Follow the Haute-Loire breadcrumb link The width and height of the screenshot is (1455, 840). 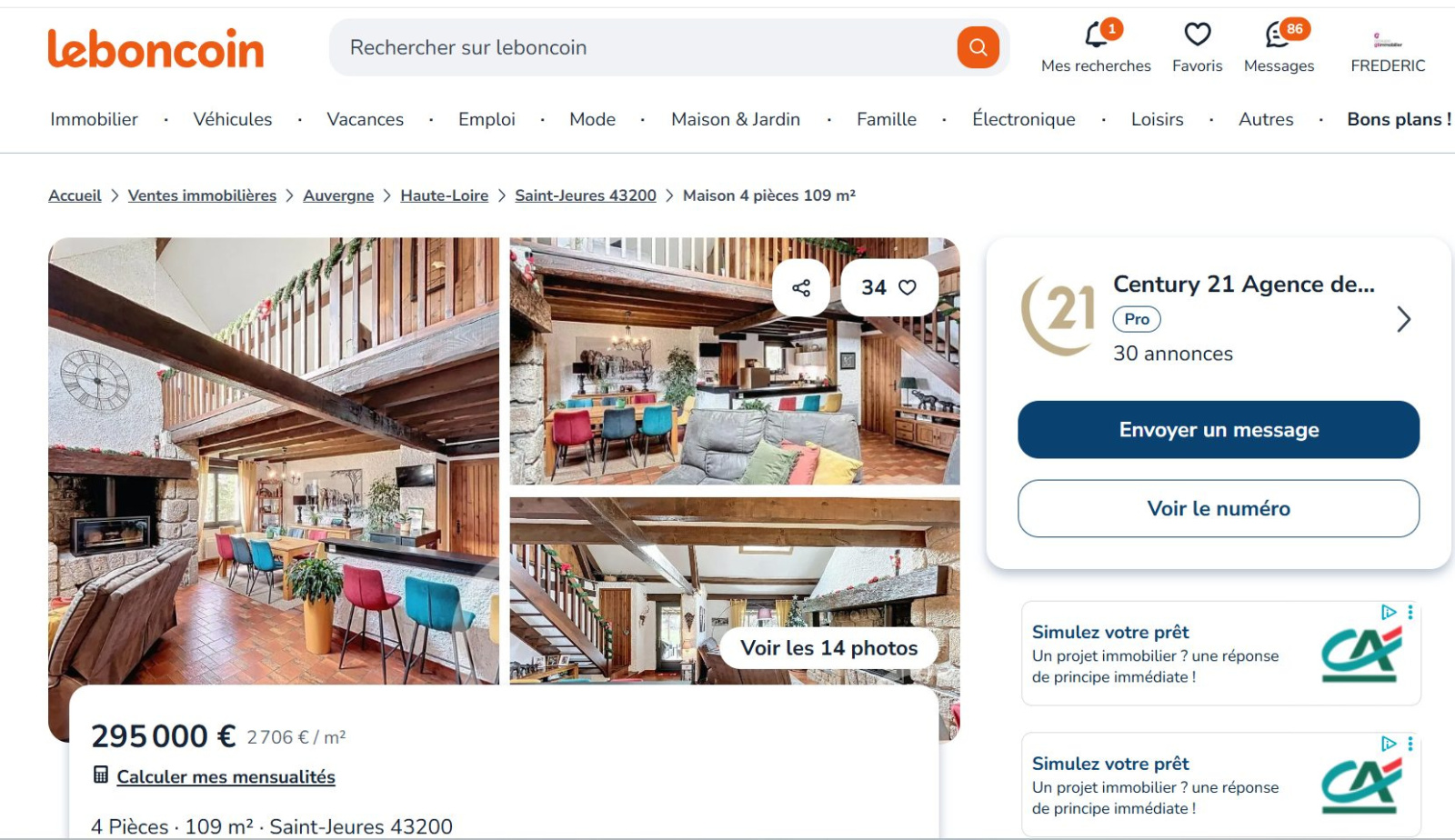pyautogui.click(x=445, y=195)
